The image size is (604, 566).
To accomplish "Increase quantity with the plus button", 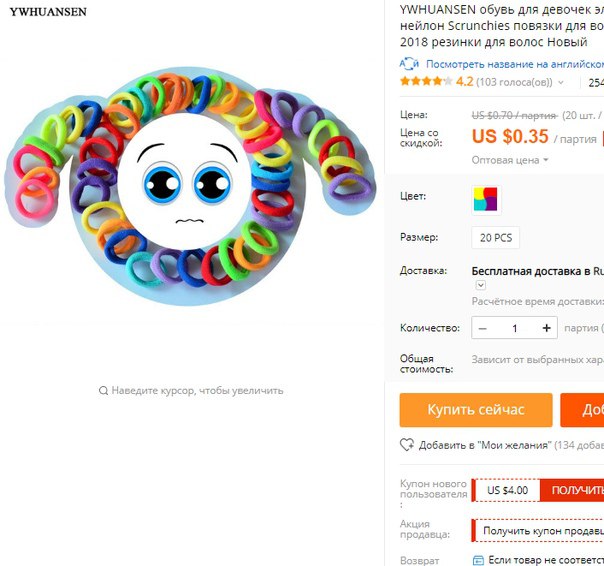I will [546, 328].
